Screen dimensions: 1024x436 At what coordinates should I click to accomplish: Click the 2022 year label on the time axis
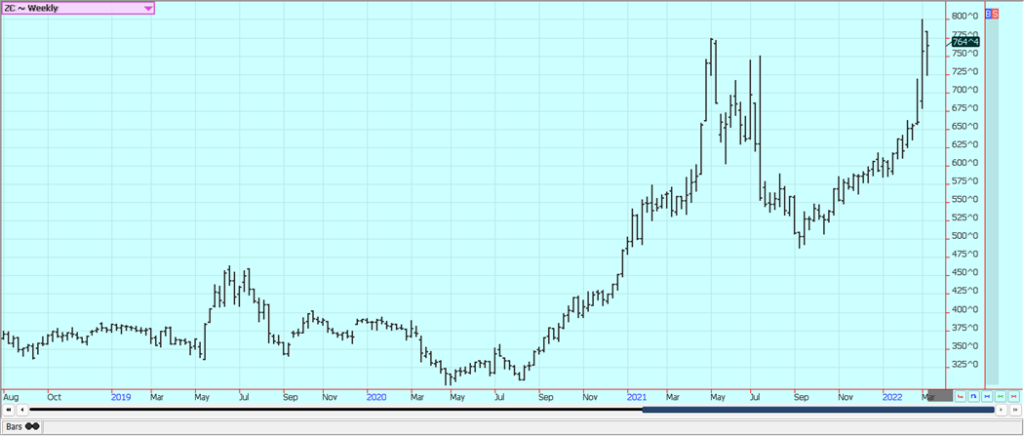893,396
